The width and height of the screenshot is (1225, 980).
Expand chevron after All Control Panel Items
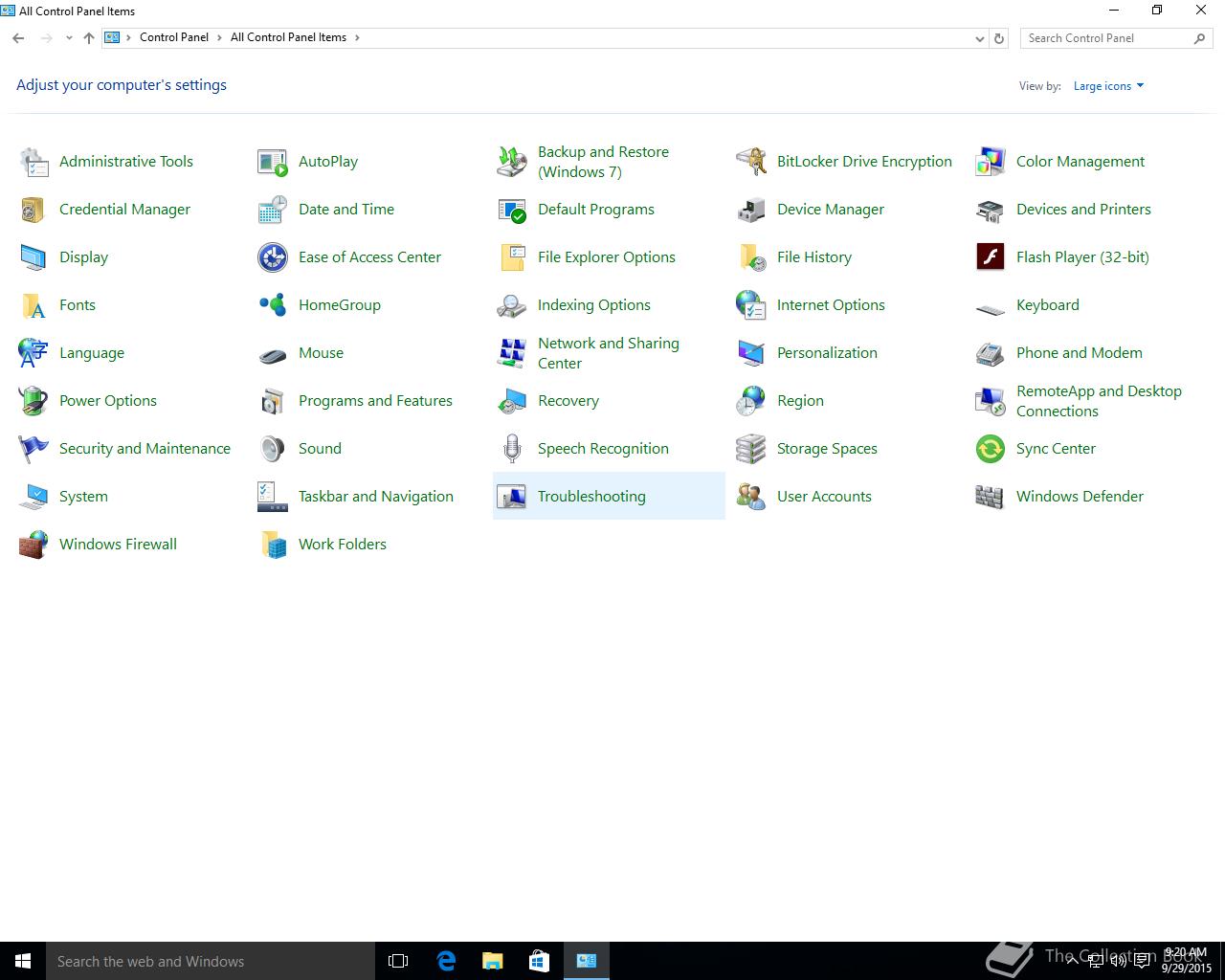pyautogui.click(x=357, y=37)
